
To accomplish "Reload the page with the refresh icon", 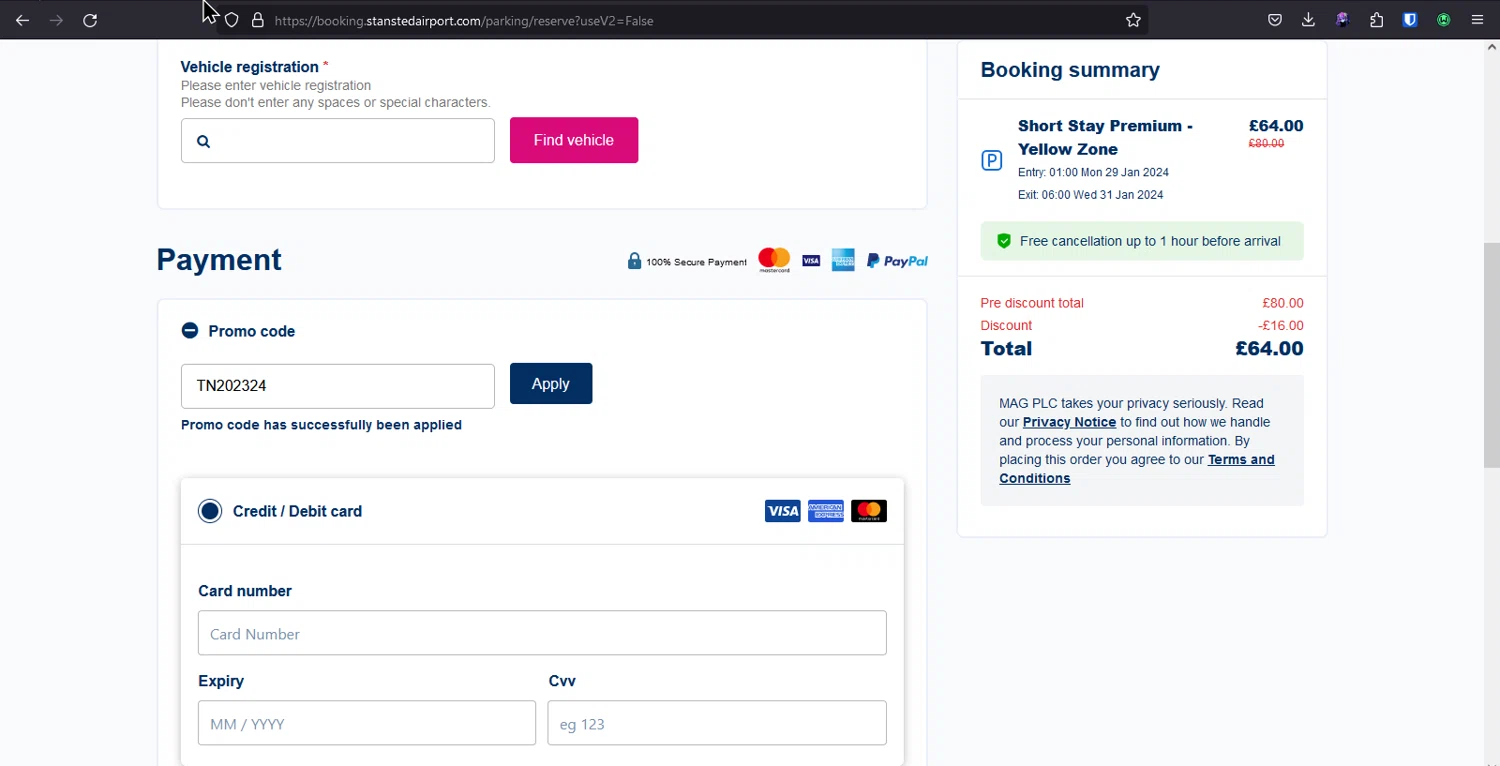I will coord(90,20).
